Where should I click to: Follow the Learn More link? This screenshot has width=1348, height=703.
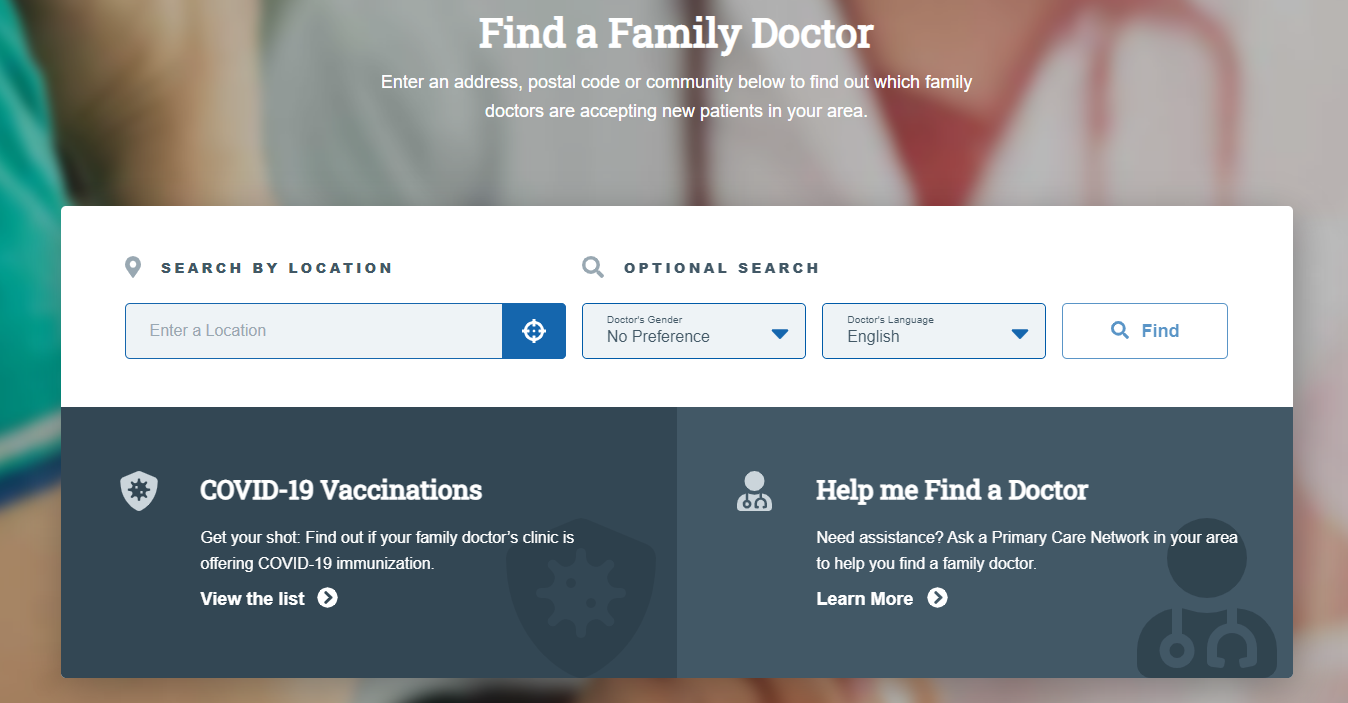[864, 598]
